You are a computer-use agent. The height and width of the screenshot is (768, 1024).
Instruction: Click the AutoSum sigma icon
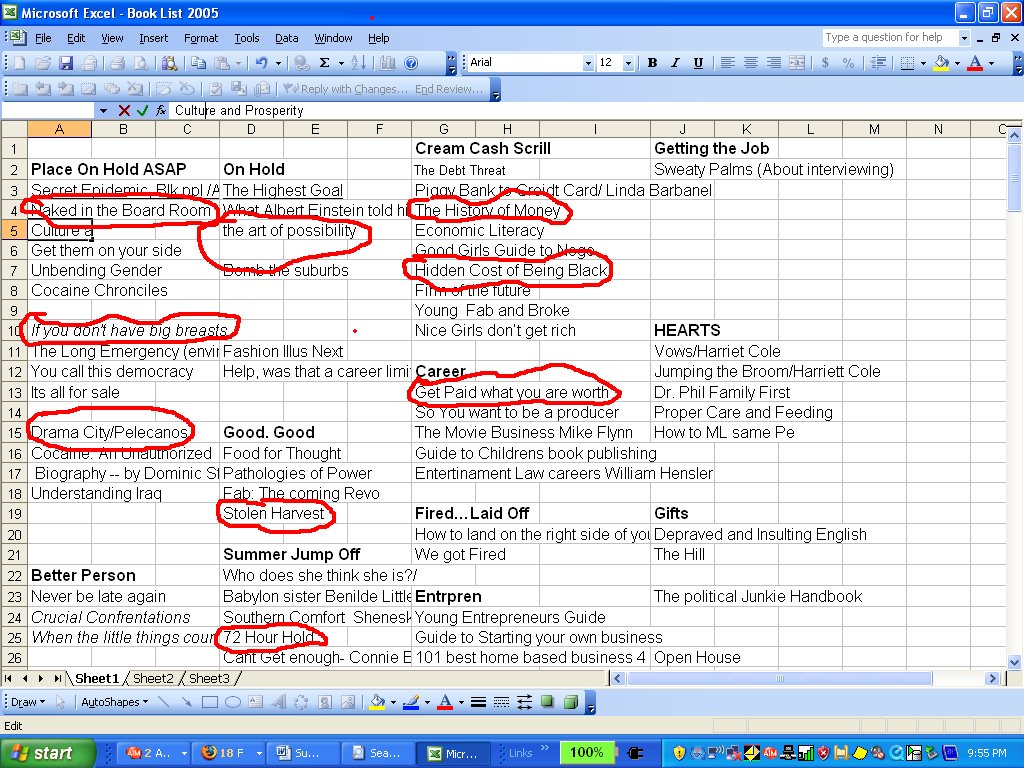[x=325, y=63]
